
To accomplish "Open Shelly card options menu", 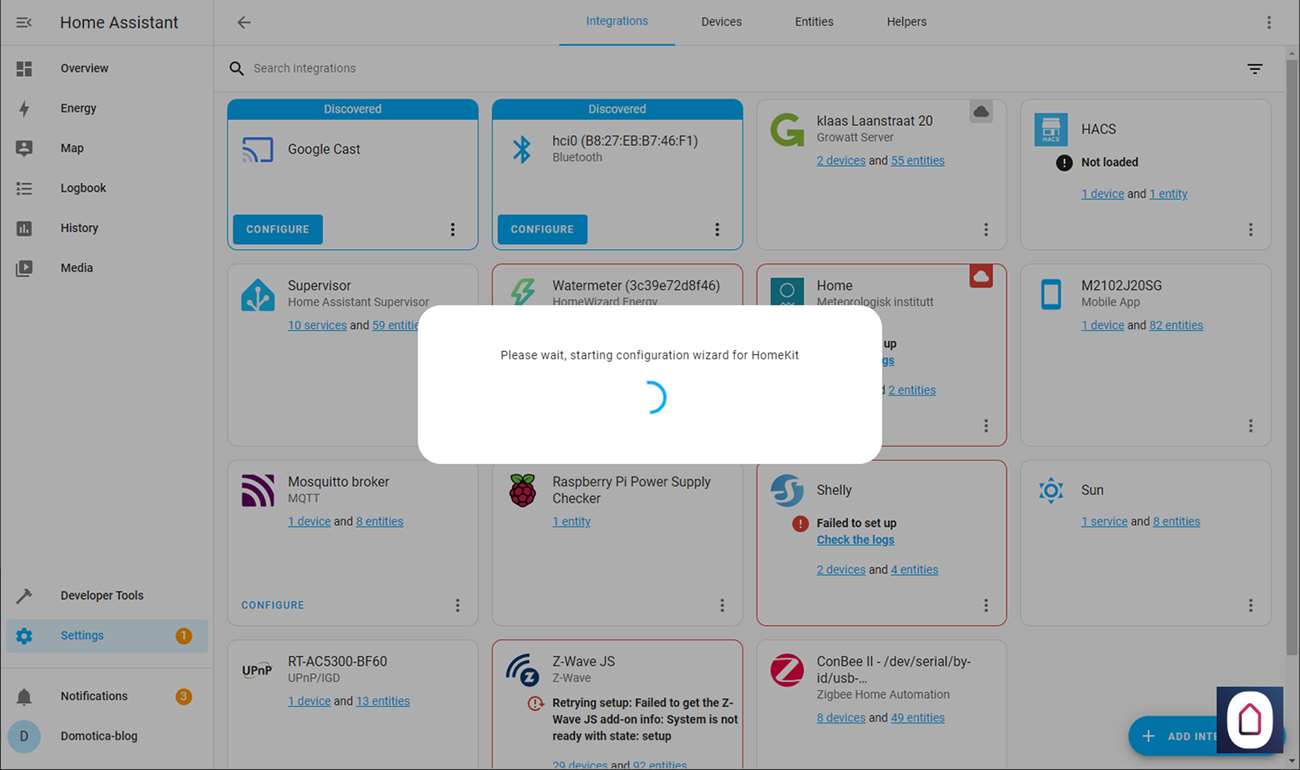I will [x=986, y=606].
